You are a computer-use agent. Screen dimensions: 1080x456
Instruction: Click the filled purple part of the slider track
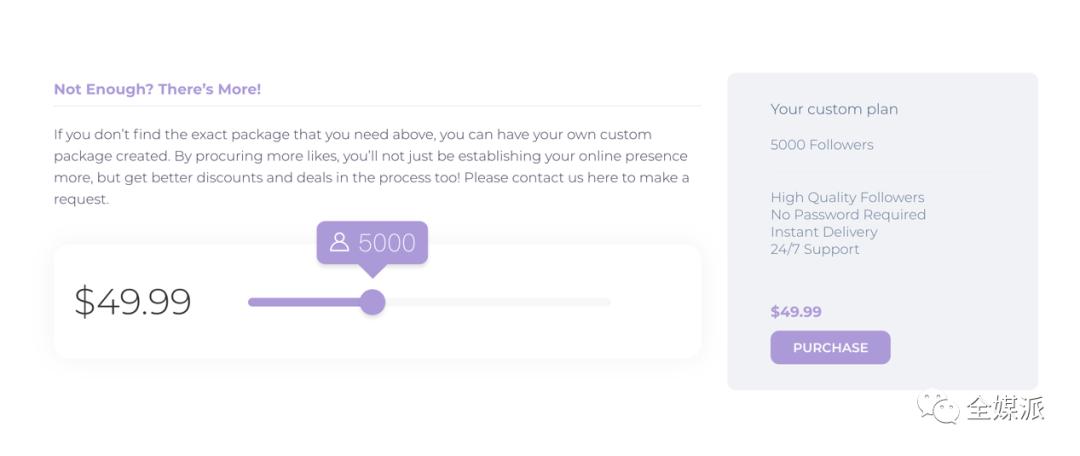point(304,302)
